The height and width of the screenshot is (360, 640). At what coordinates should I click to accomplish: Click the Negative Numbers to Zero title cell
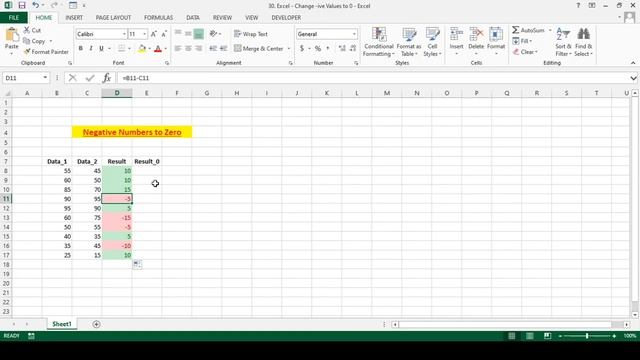[x=132, y=132]
